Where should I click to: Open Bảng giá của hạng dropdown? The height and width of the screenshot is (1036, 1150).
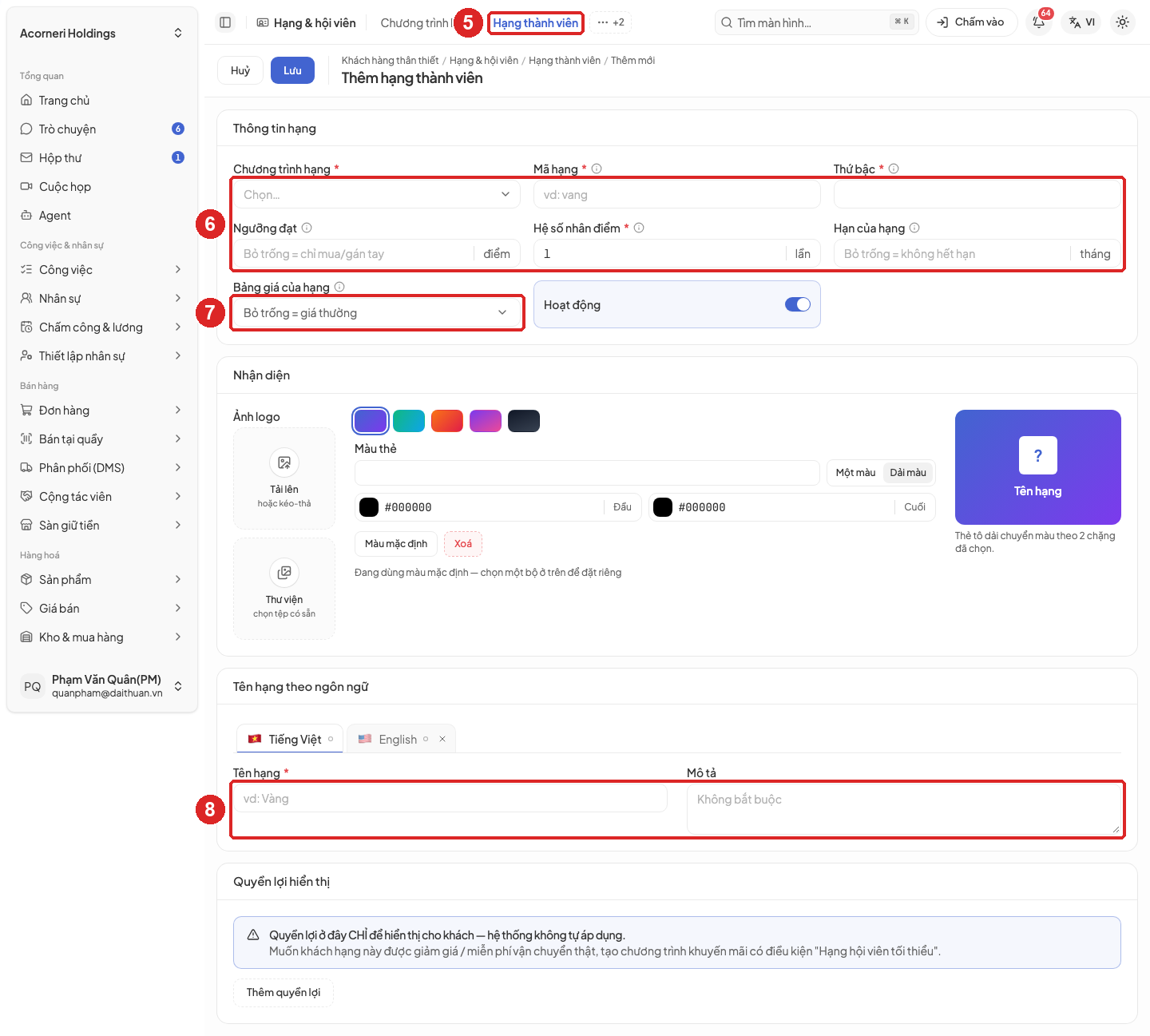377,313
